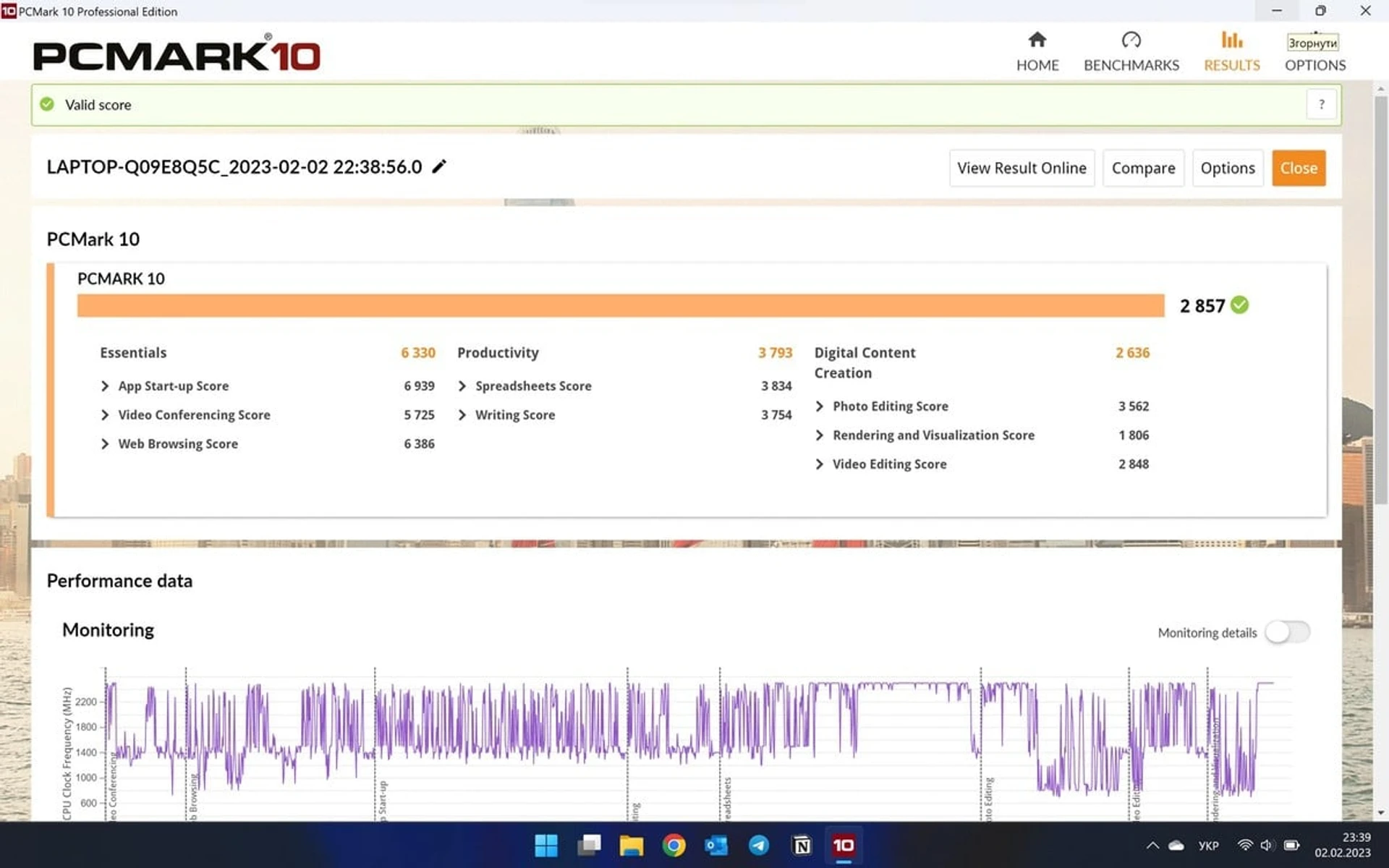
Task: Click the battery tray icon
Action: (x=1291, y=845)
